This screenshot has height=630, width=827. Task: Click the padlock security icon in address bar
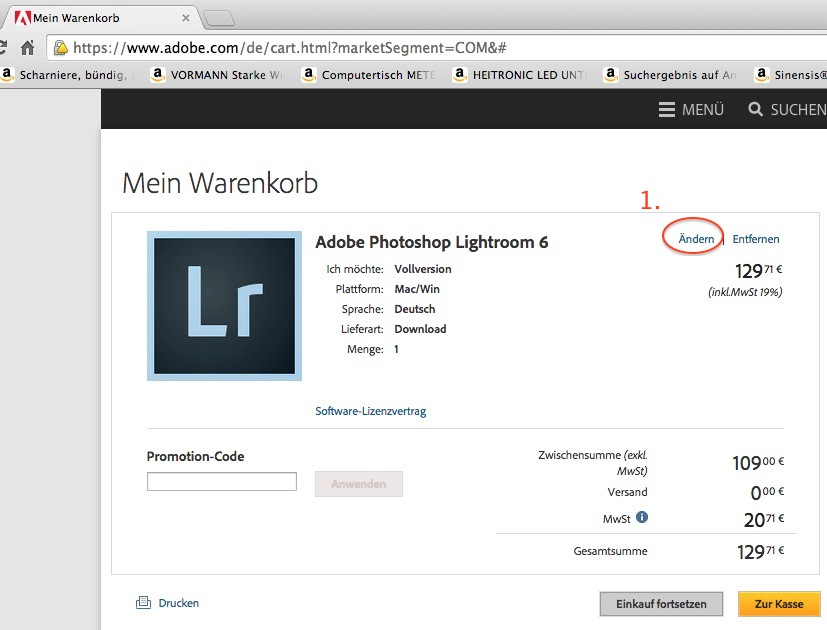(x=61, y=47)
